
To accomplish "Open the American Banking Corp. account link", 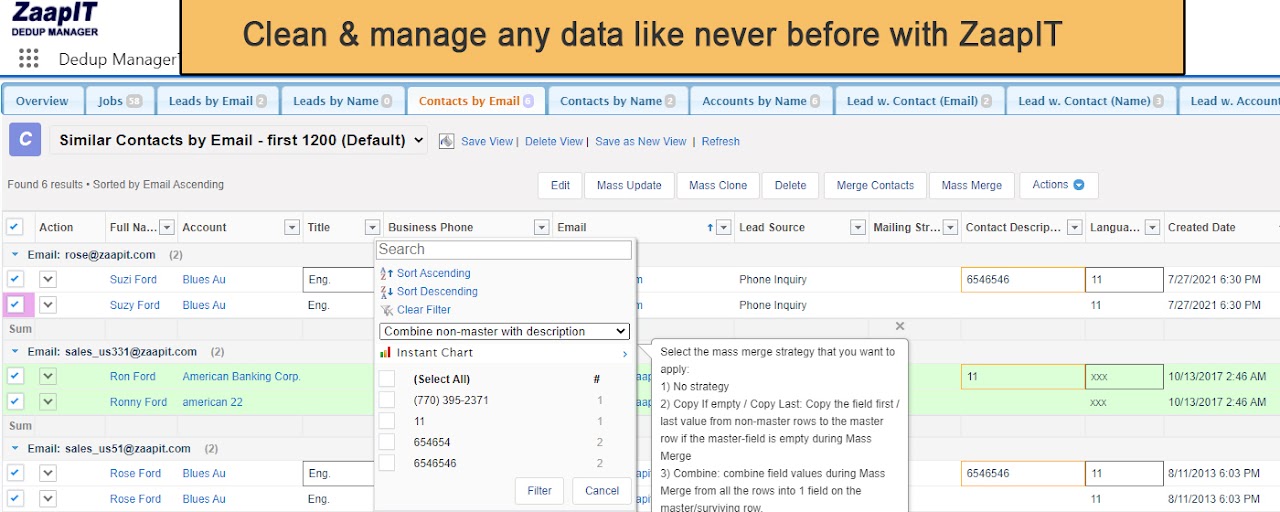I will (241, 377).
